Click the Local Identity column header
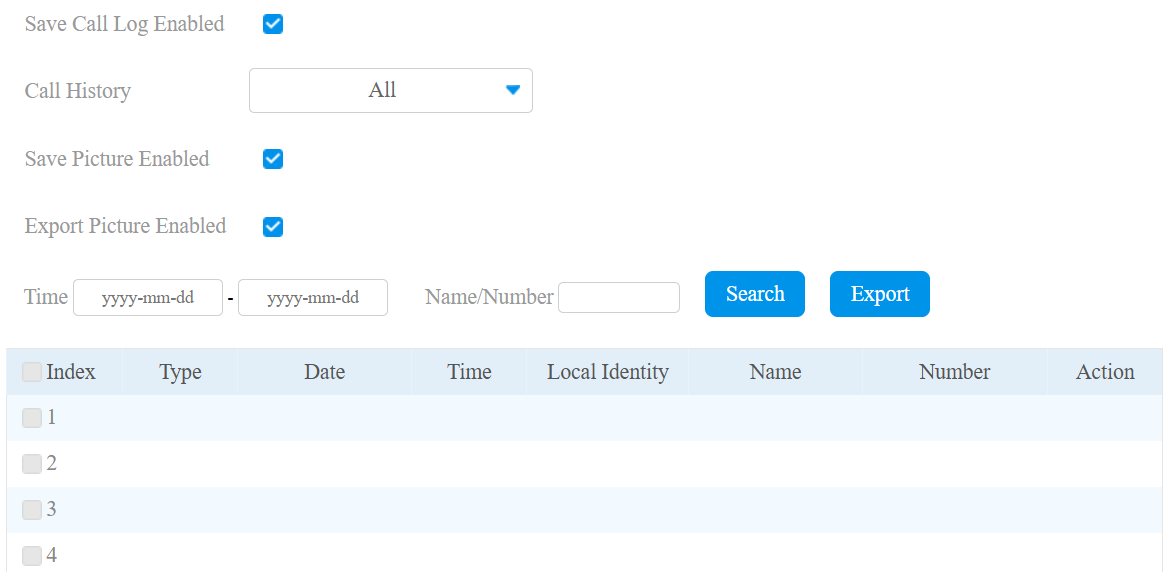Screen dimensions: 1166x572 (608, 372)
